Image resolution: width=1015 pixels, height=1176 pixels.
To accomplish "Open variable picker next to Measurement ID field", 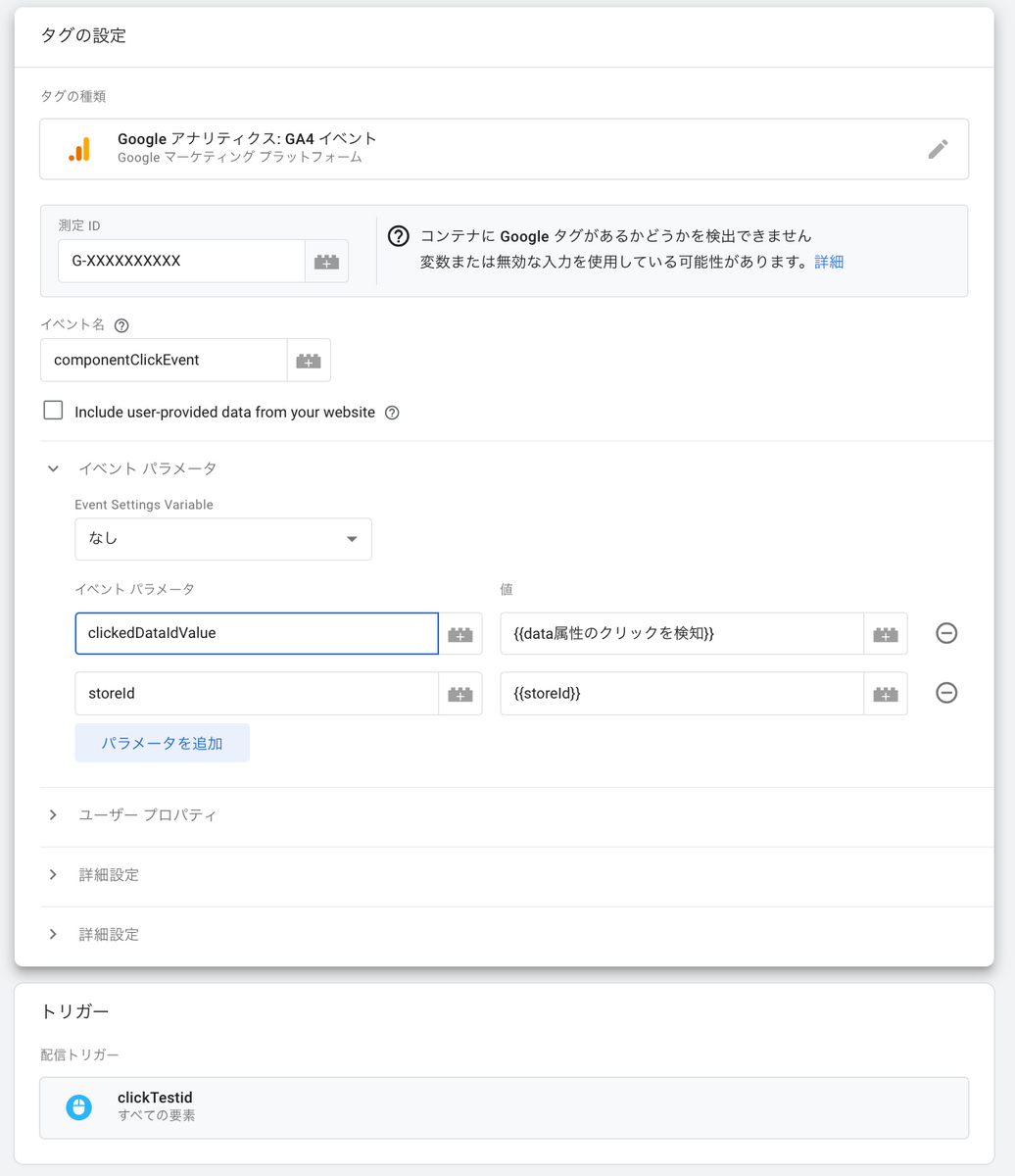I will (326, 262).
